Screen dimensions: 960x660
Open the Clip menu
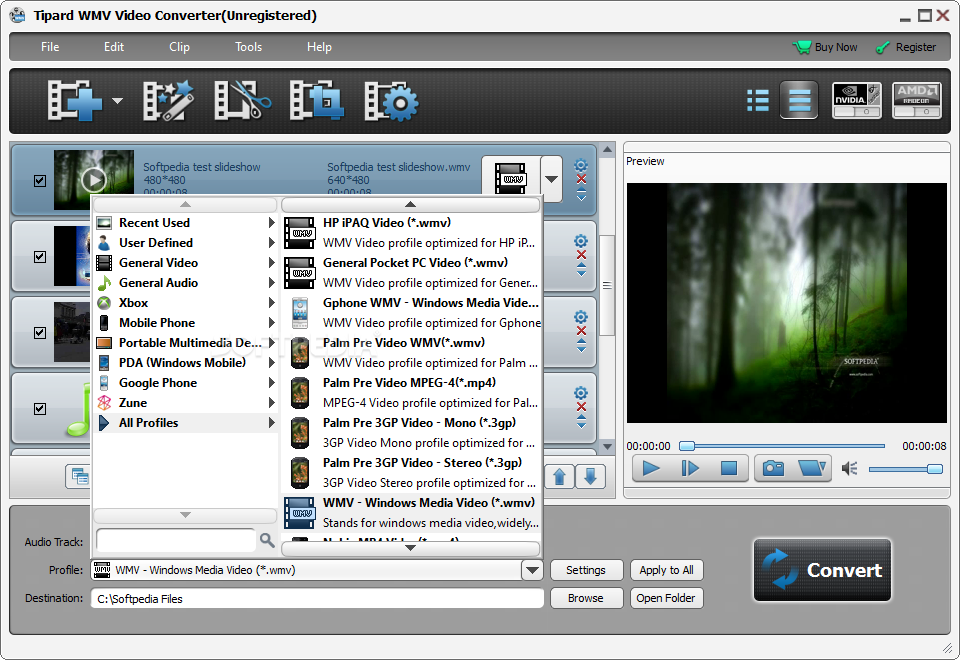click(179, 47)
